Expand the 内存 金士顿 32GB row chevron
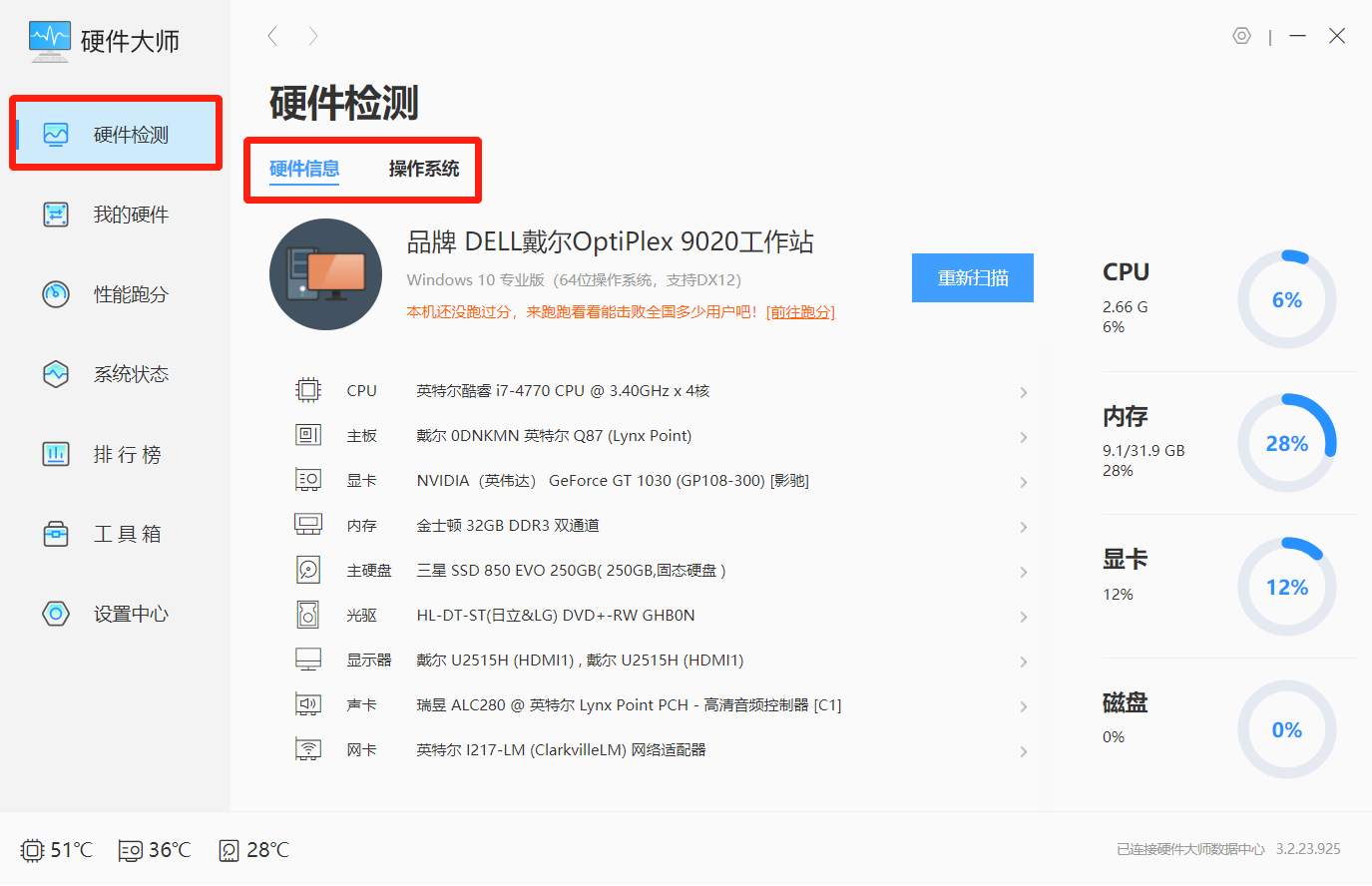1372x886 pixels. (1023, 527)
